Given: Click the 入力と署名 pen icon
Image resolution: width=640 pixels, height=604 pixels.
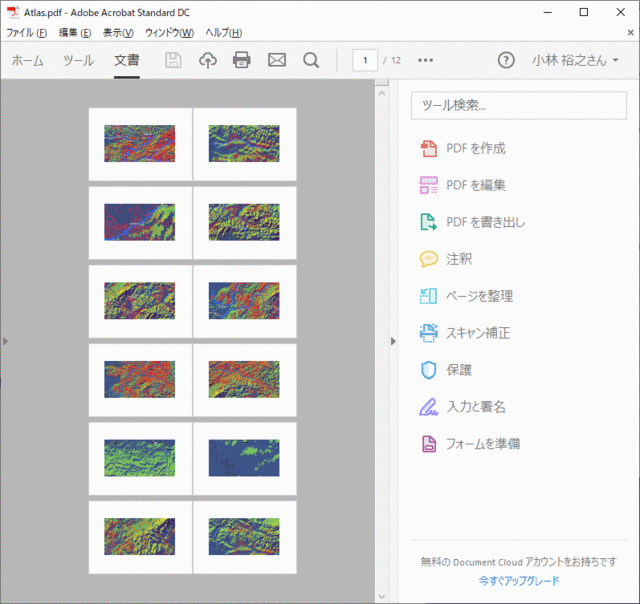Looking at the screenshot, I should pyautogui.click(x=429, y=407).
